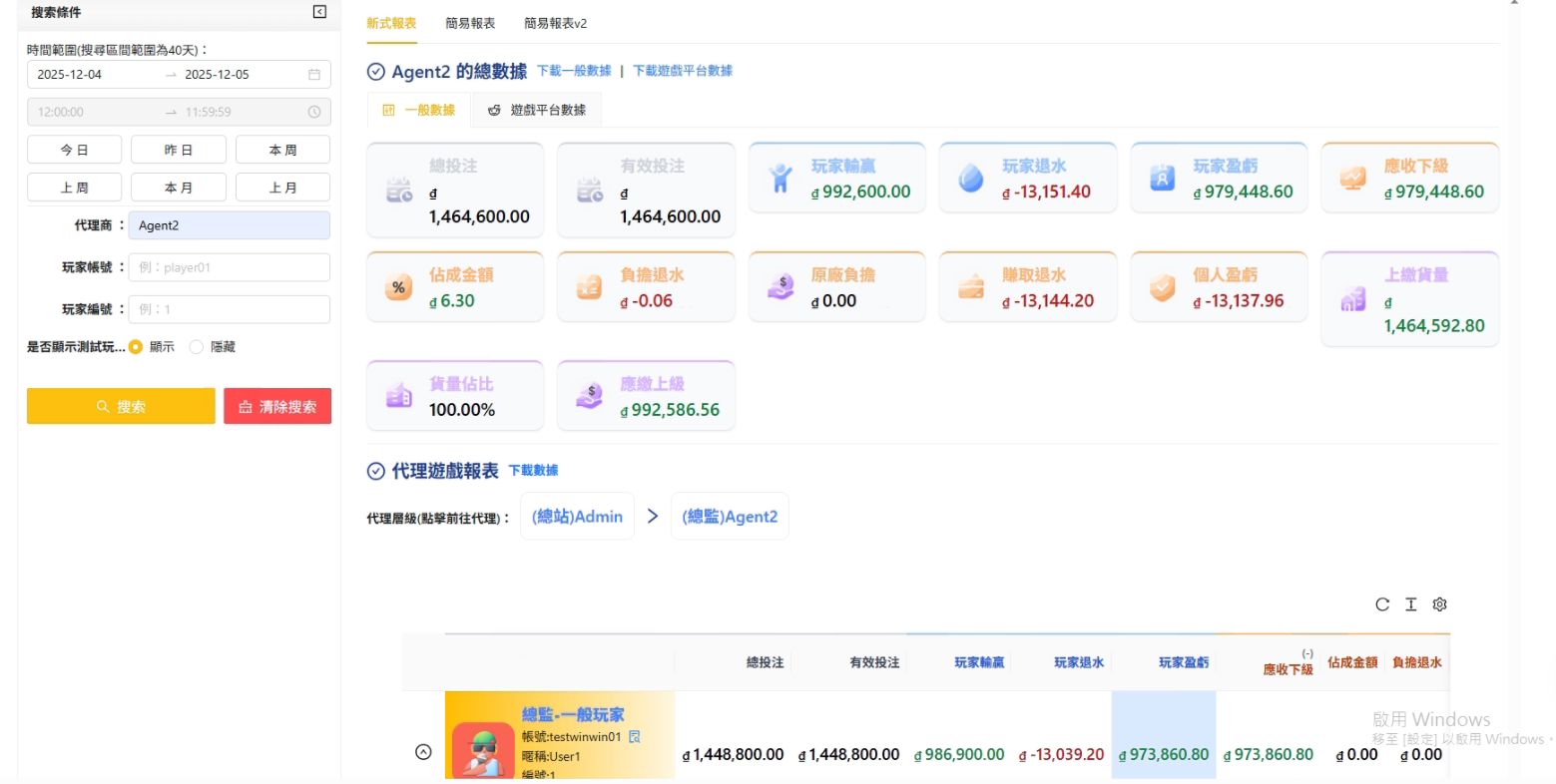Collapse the search conditions panel icon
1556x784 pixels.
(x=319, y=12)
